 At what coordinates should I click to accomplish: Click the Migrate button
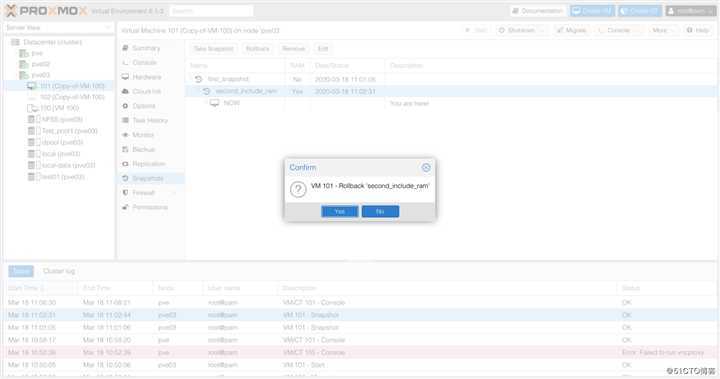571,30
